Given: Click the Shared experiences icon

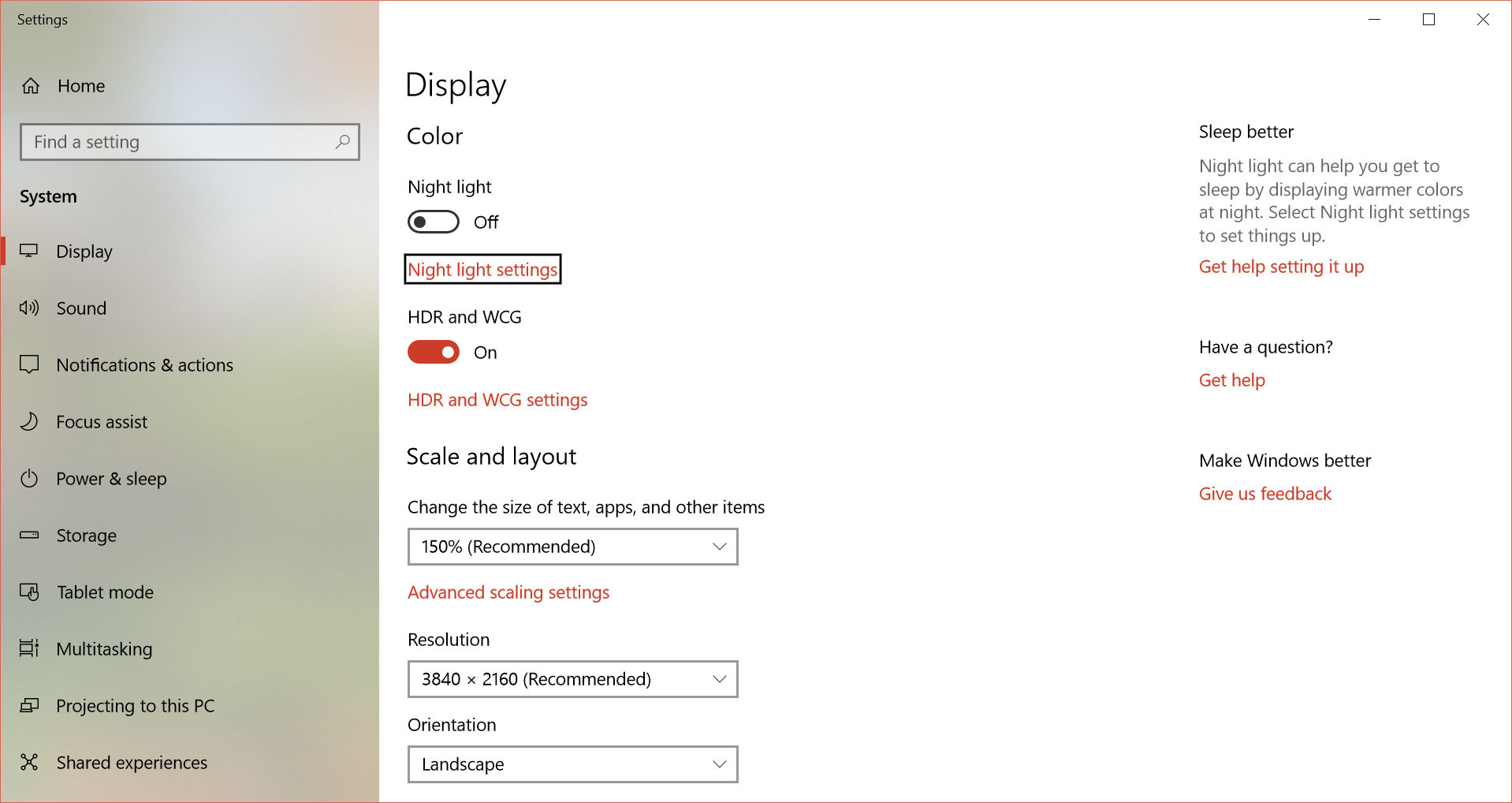Looking at the screenshot, I should [29, 762].
